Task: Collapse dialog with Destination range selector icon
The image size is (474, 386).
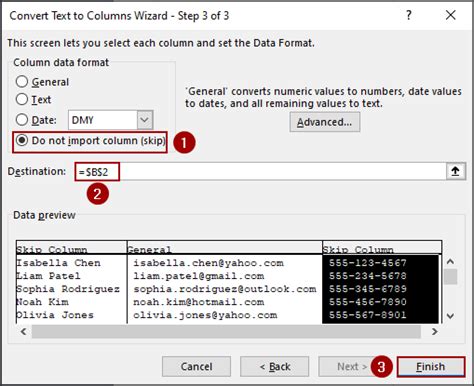Action: [x=455, y=172]
